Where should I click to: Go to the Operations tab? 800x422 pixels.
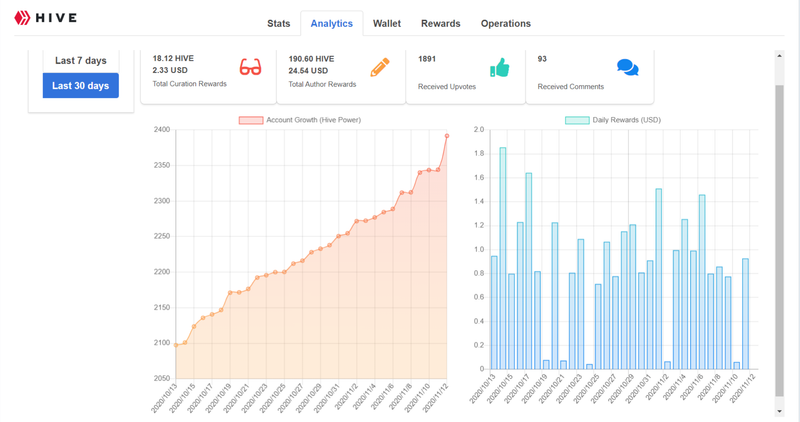(x=506, y=23)
